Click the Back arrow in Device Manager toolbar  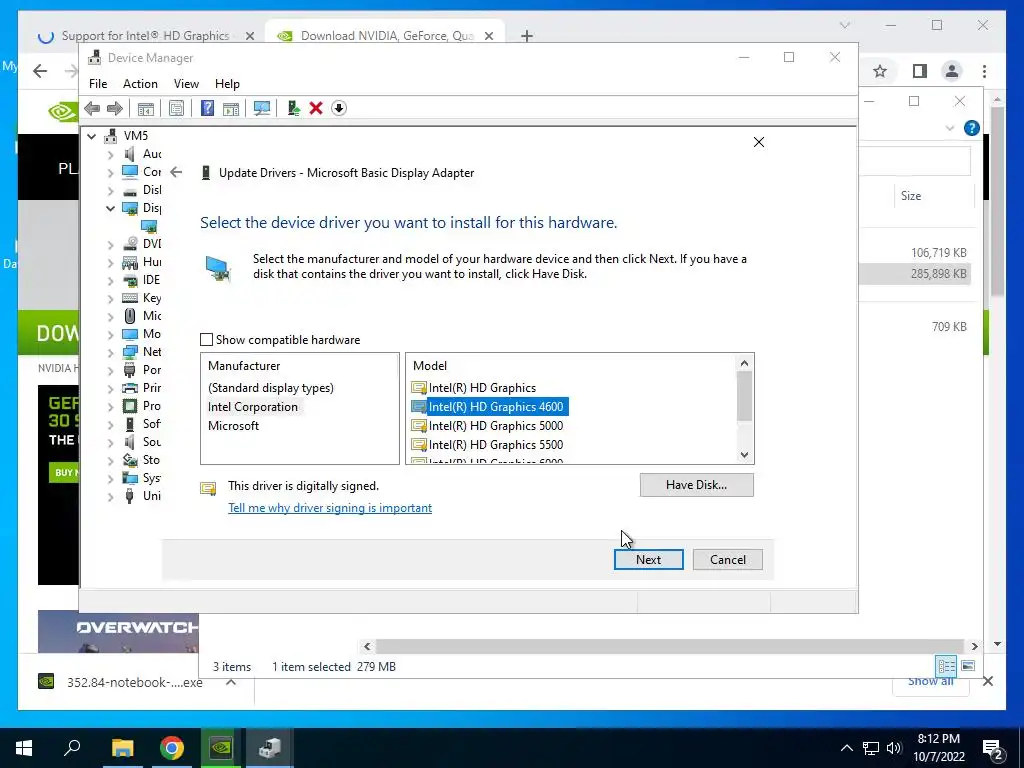[92, 108]
